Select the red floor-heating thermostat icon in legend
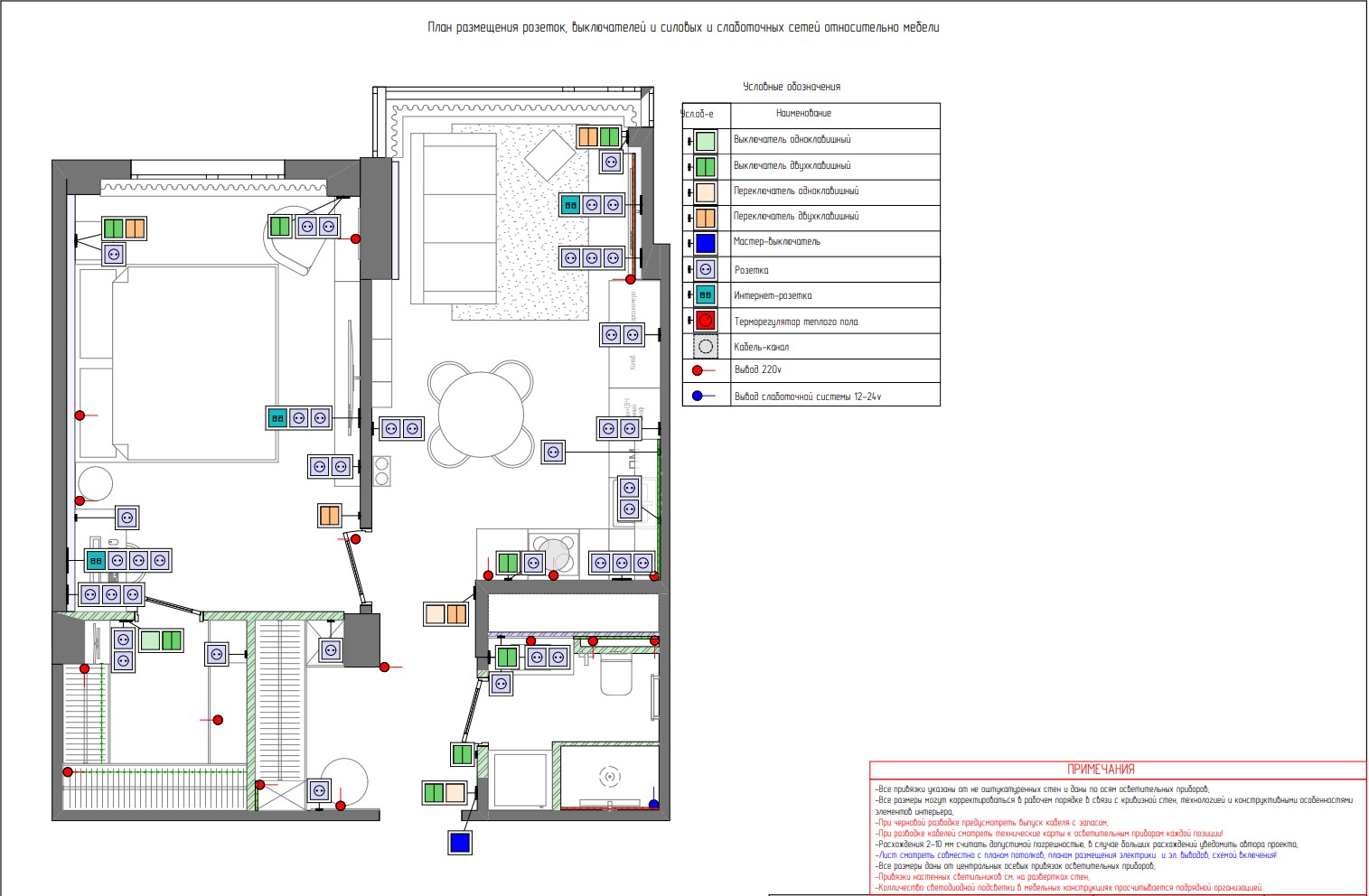The image size is (1369, 896). click(705, 320)
